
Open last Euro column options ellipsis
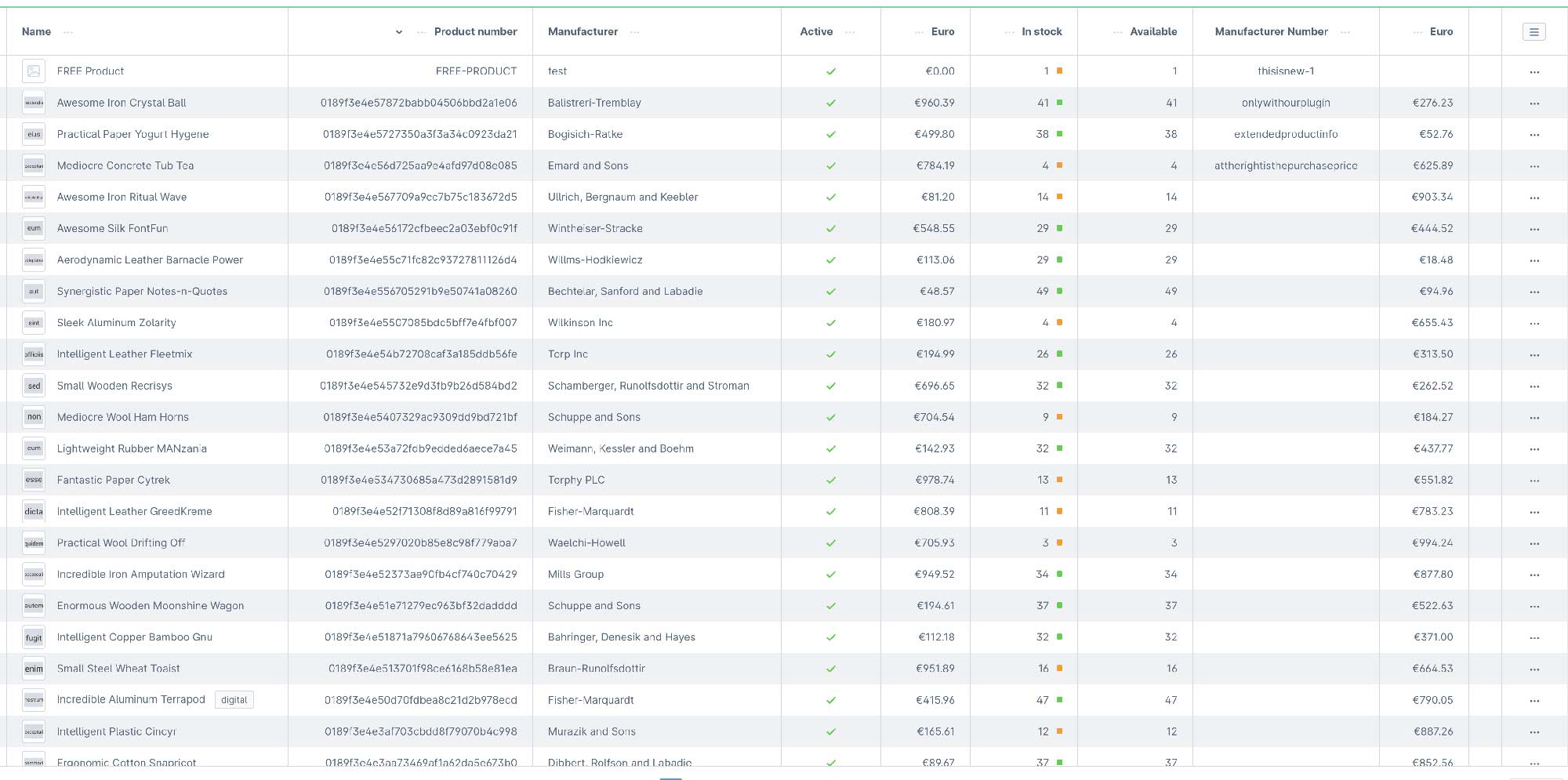click(x=1417, y=32)
